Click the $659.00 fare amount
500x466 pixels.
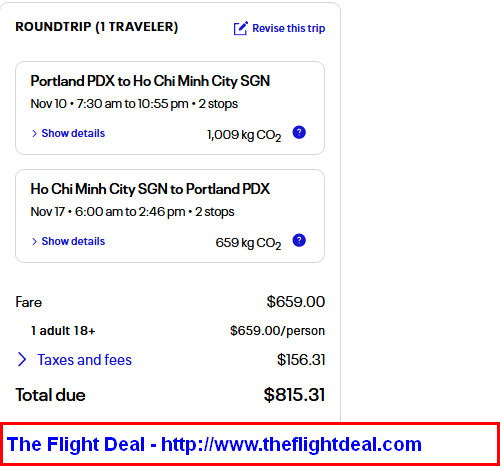click(296, 302)
